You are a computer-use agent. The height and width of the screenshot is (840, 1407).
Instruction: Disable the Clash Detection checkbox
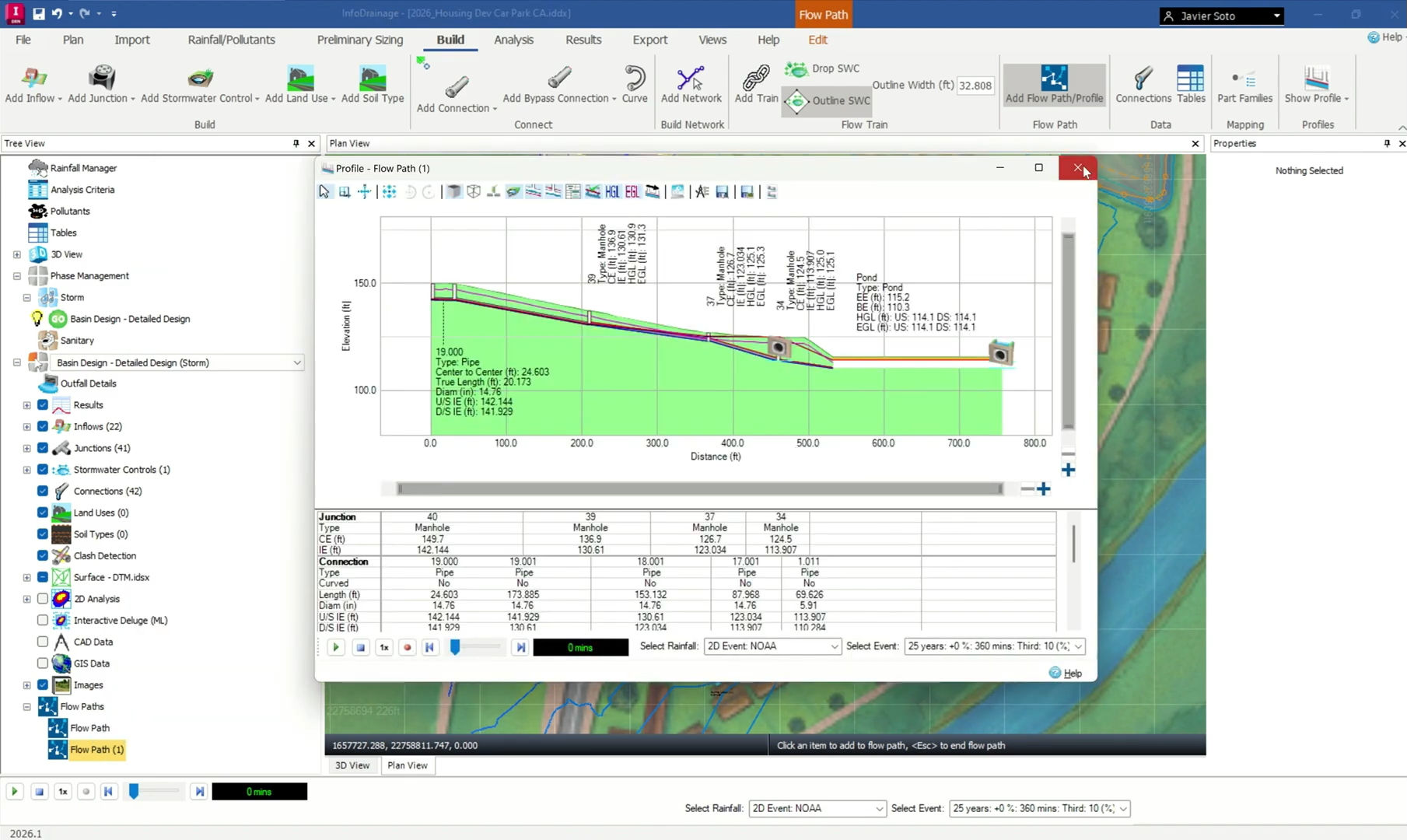(42, 555)
